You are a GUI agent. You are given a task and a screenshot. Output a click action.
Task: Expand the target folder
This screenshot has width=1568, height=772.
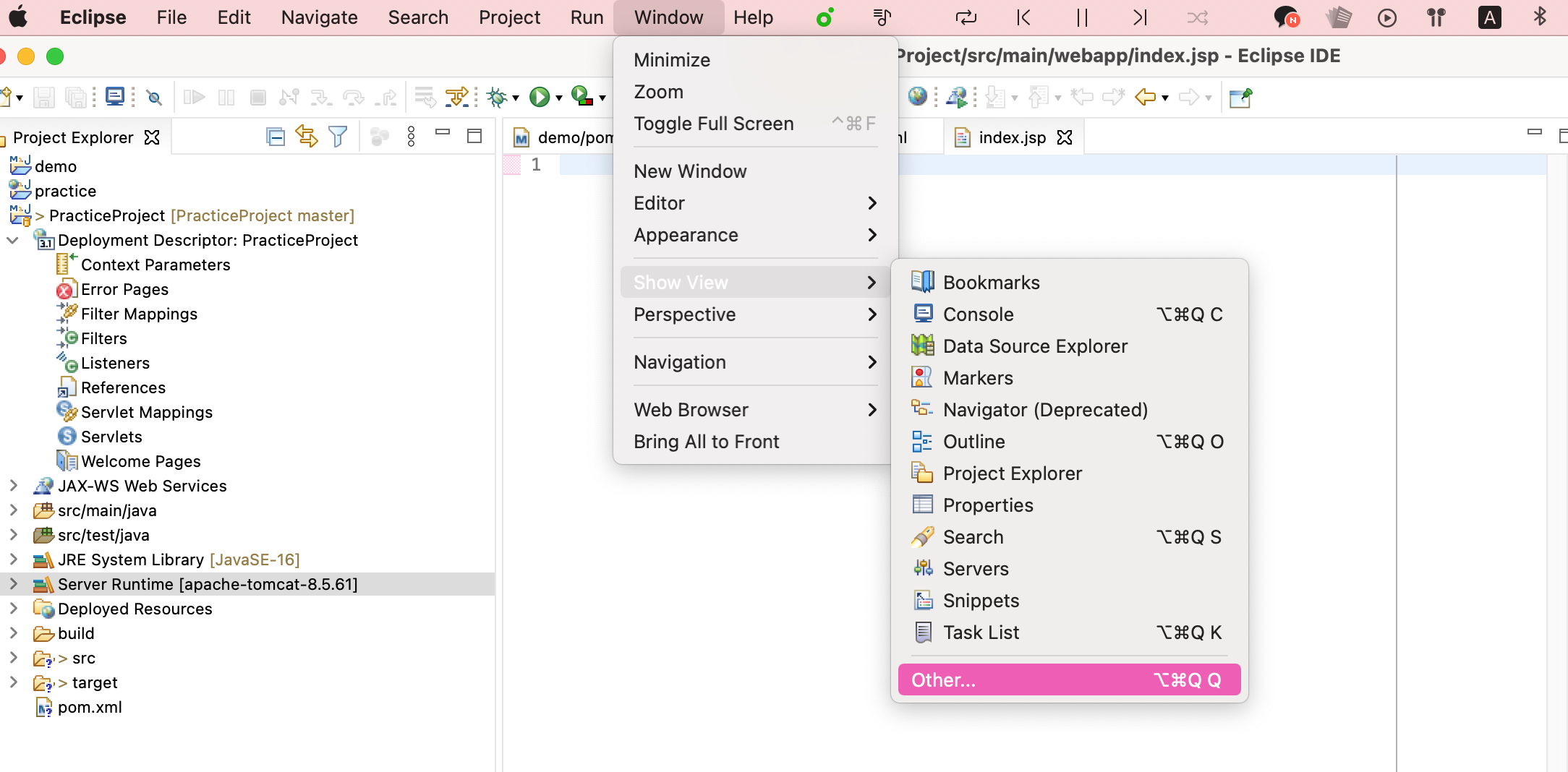click(12, 682)
